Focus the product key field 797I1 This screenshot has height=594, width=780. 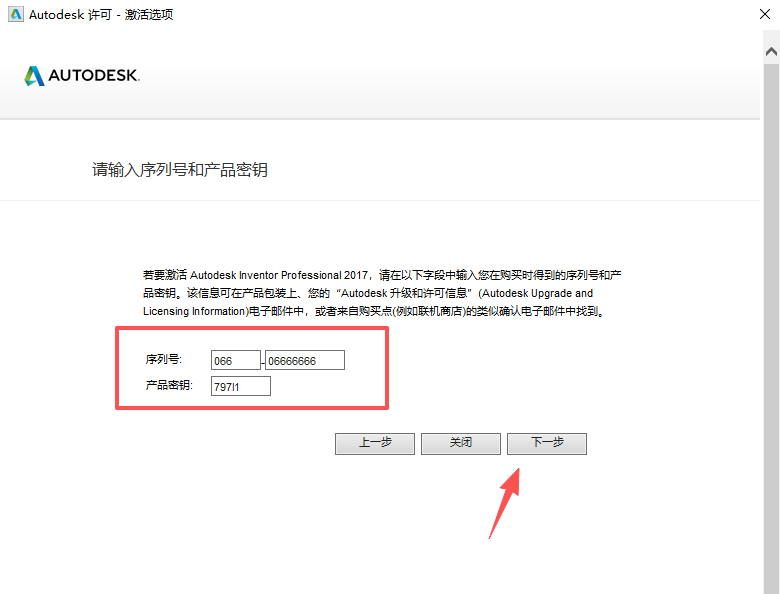pos(241,386)
